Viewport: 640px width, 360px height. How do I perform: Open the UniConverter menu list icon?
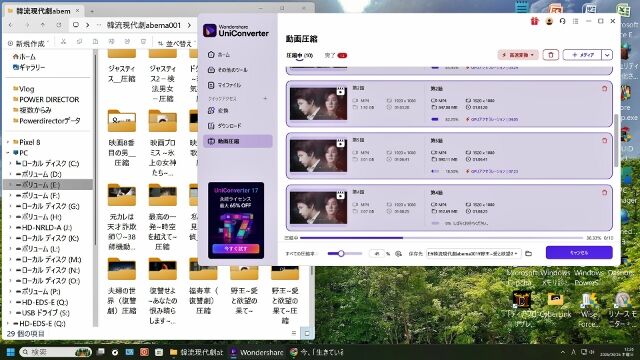tap(576, 21)
